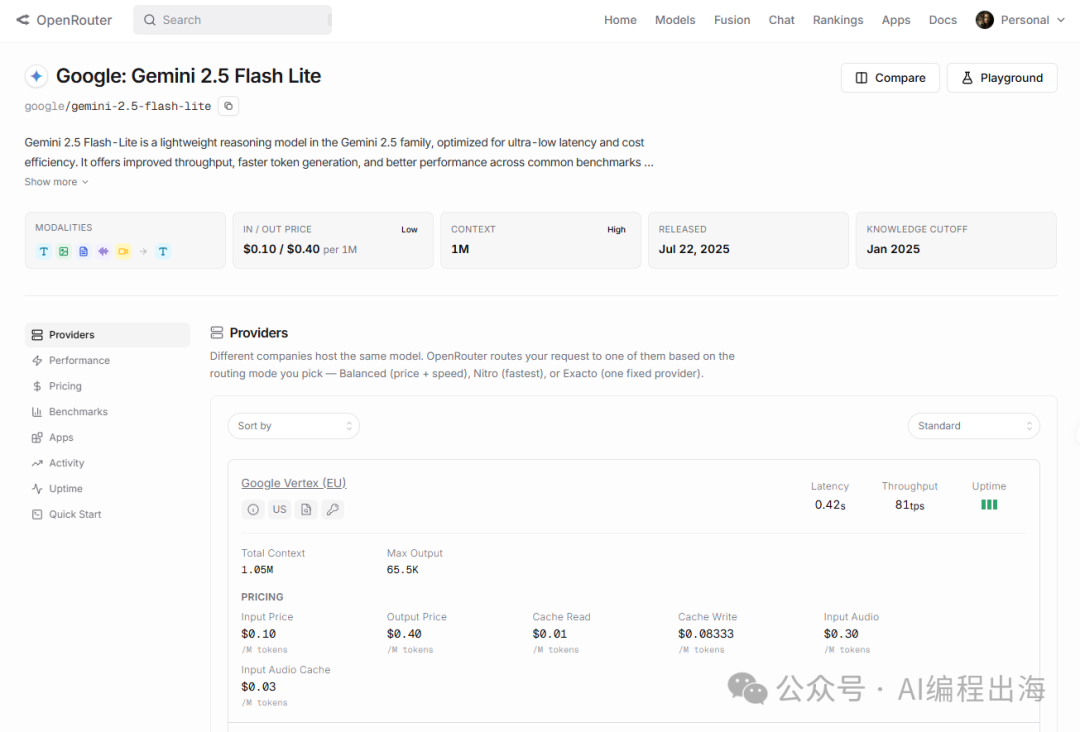Click the RELEASED Jul 22, 2025 card
Image resolution: width=1080 pixels, height=732 pixels.
tap(748, 240)
